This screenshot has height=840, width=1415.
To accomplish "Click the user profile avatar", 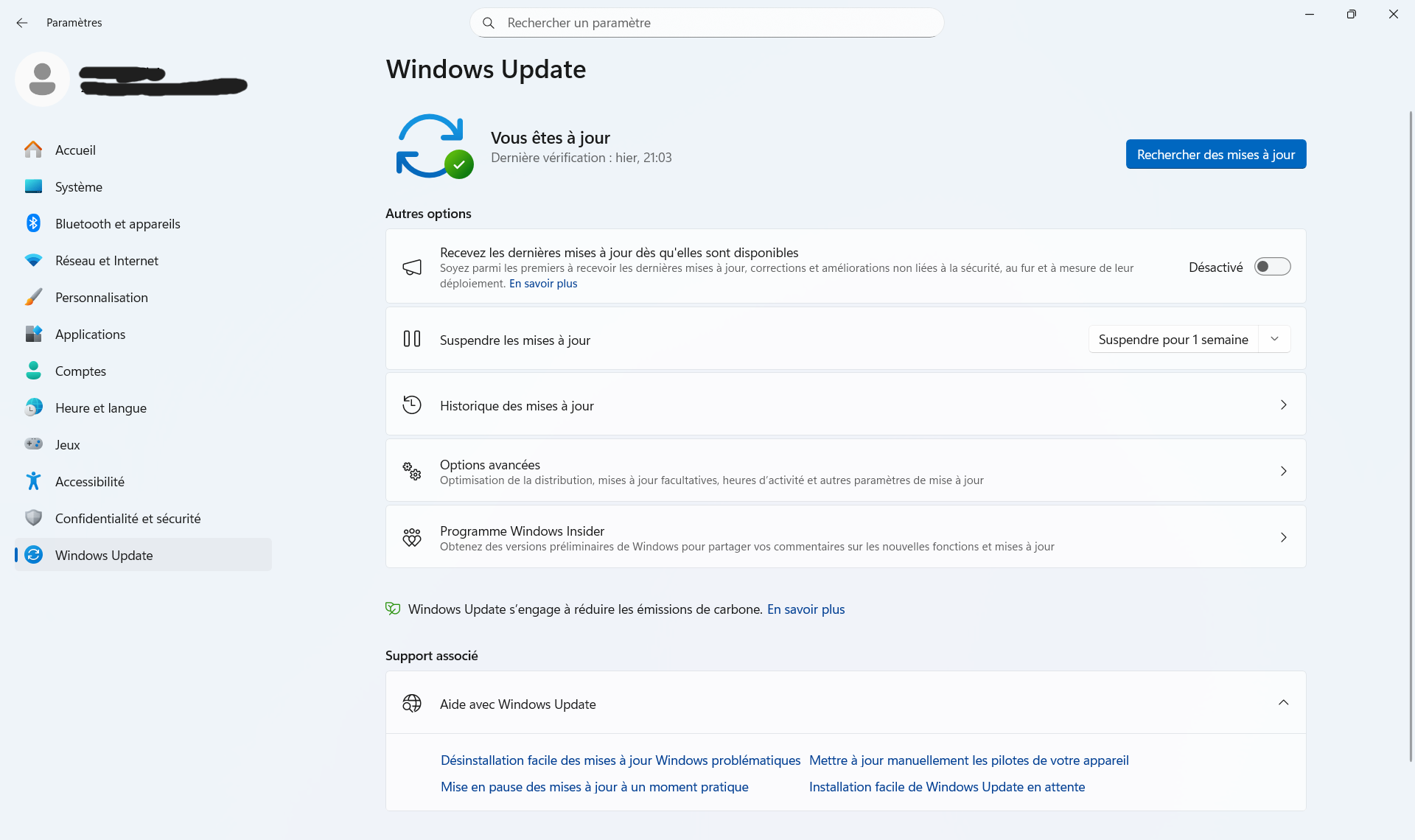I will 42,78.
